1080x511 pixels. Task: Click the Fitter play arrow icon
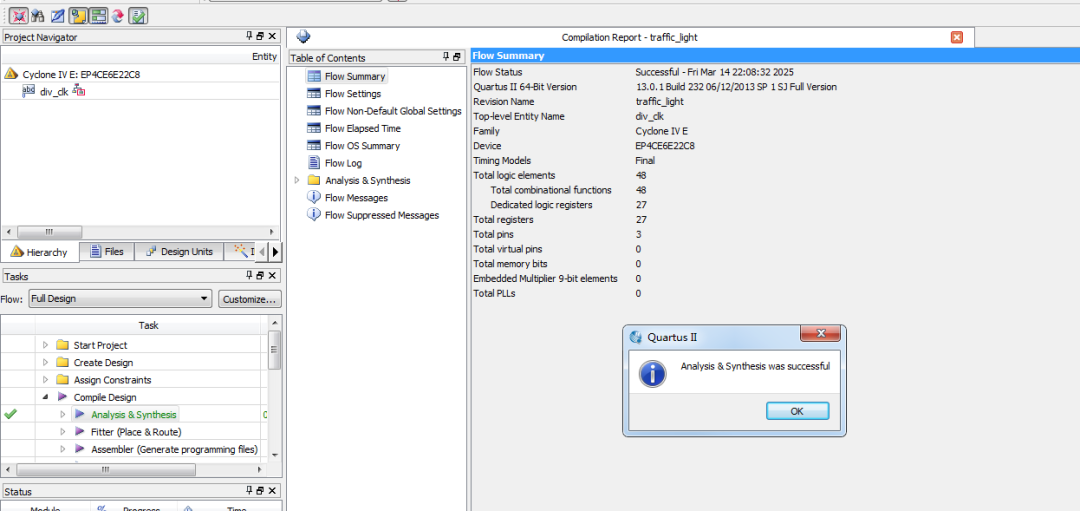tap(80, 432)
